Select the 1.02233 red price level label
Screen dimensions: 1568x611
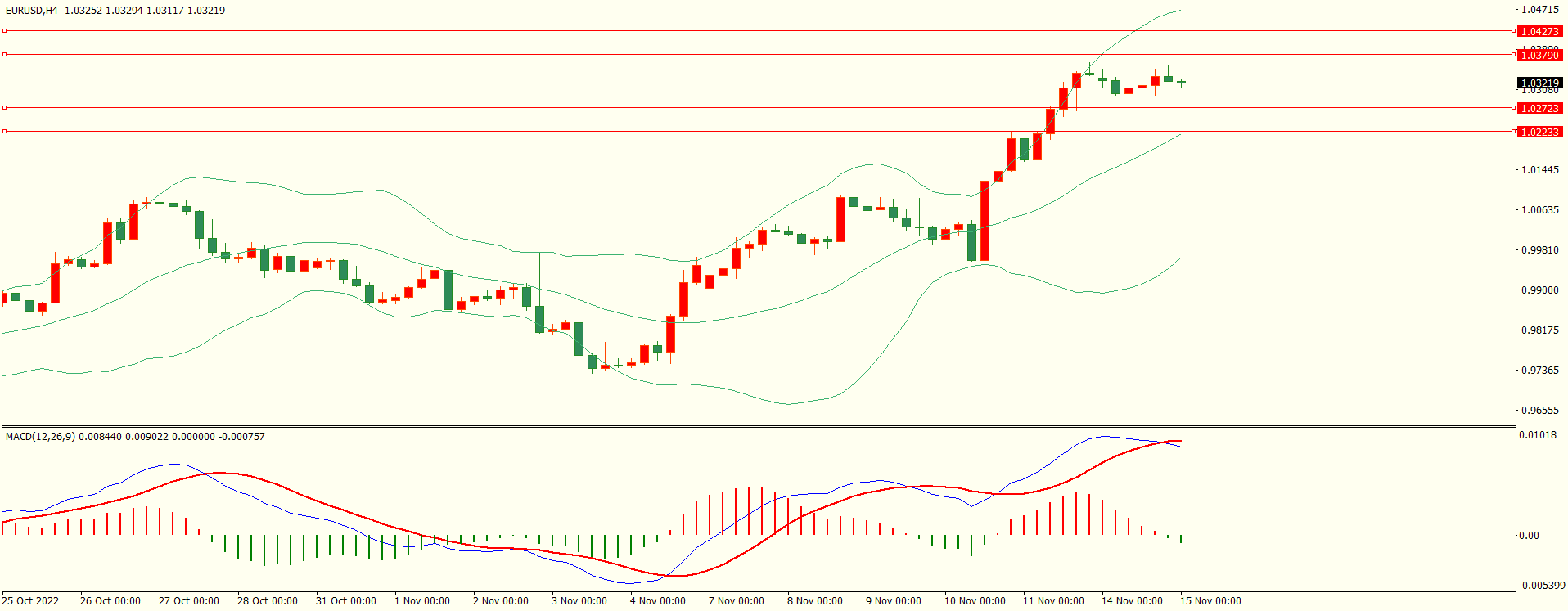(x=1539, y=132)
